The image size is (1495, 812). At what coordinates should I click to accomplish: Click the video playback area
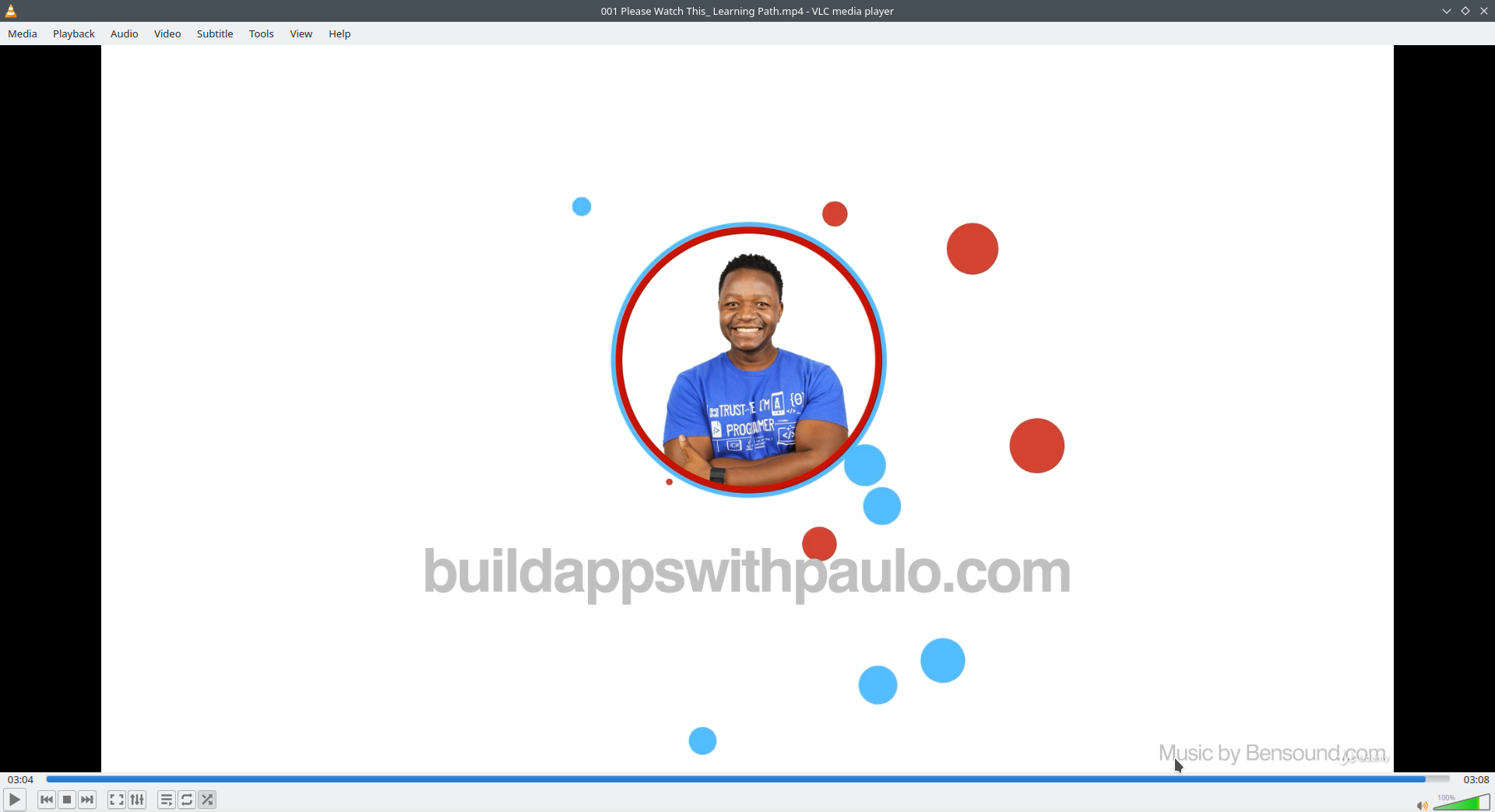[x=747, y=409]
